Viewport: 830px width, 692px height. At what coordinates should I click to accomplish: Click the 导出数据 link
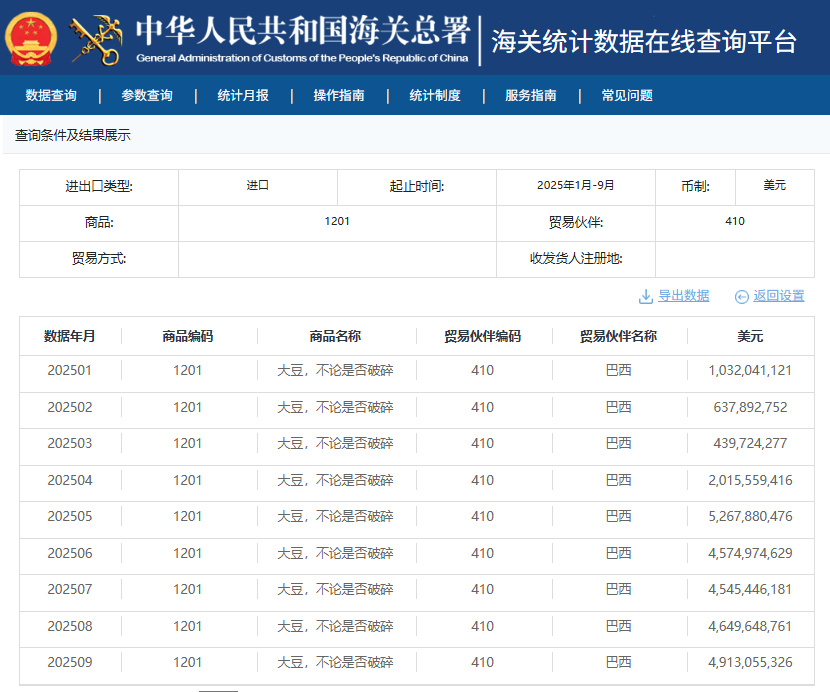(x=683, y=296)
